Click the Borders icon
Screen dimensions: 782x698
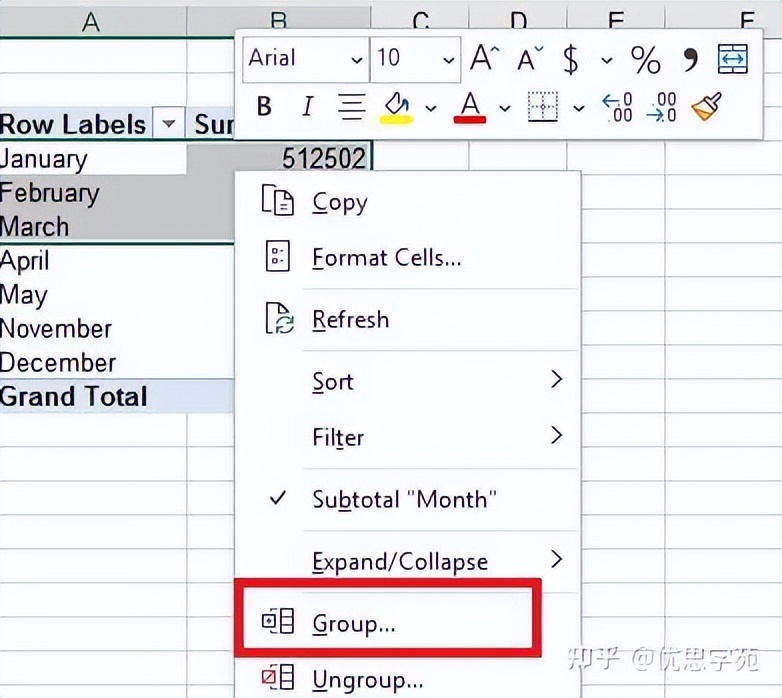(x=543, y=106)
